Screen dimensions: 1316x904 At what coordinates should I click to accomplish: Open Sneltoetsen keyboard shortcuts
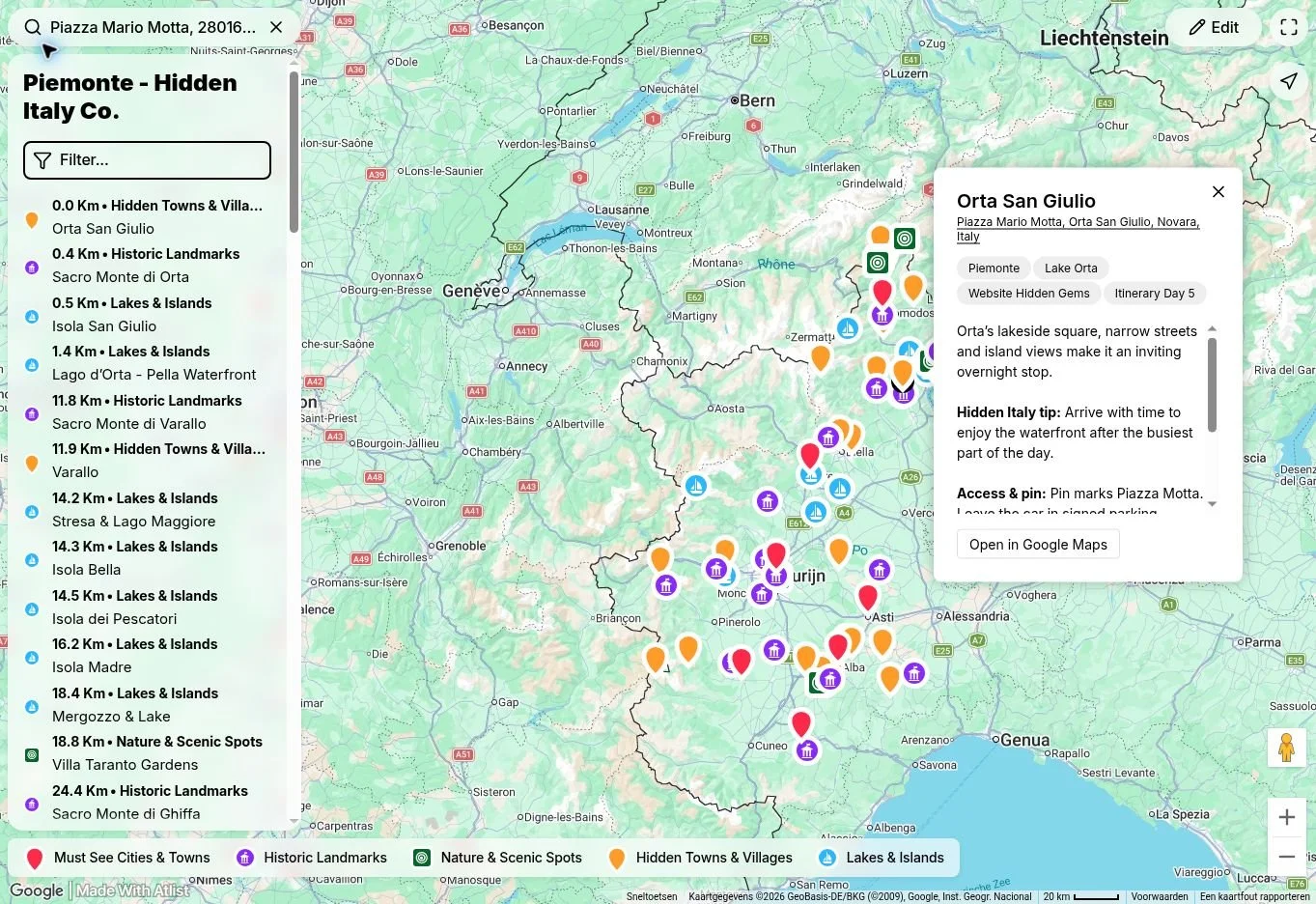[x=652, y=896]
